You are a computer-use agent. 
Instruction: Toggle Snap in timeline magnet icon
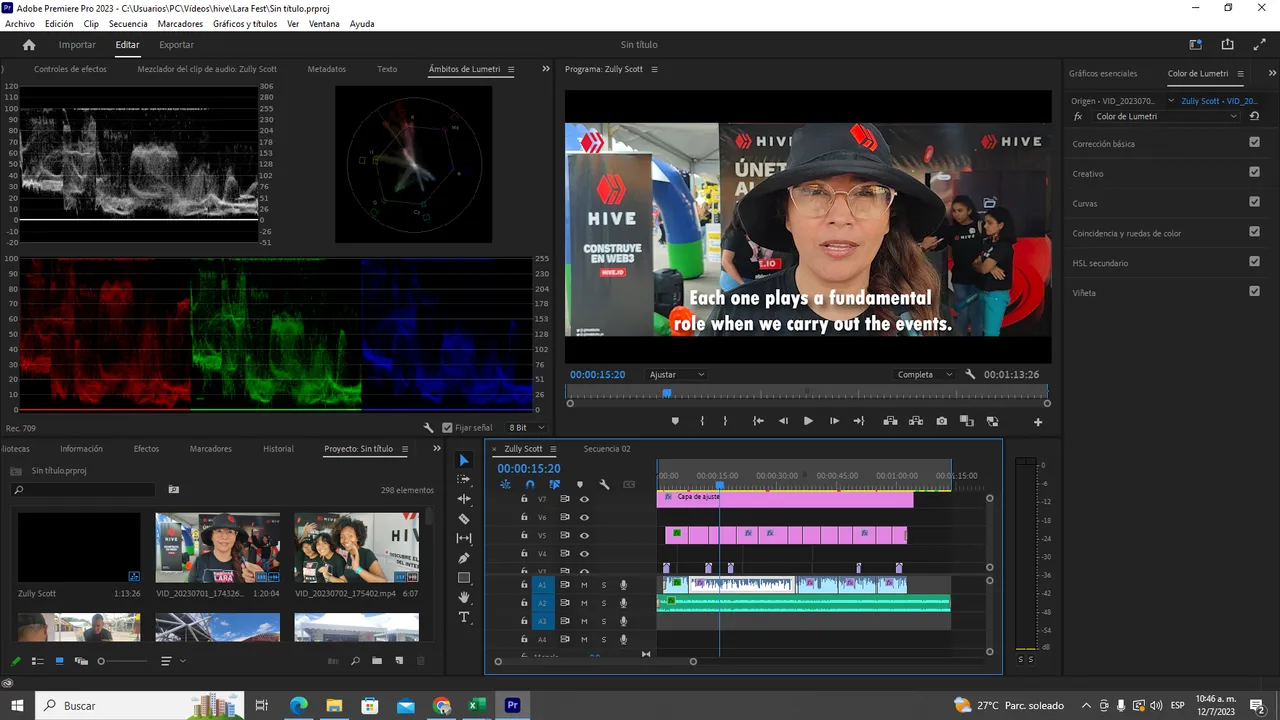pyautogui.click(x=530, y=484)
